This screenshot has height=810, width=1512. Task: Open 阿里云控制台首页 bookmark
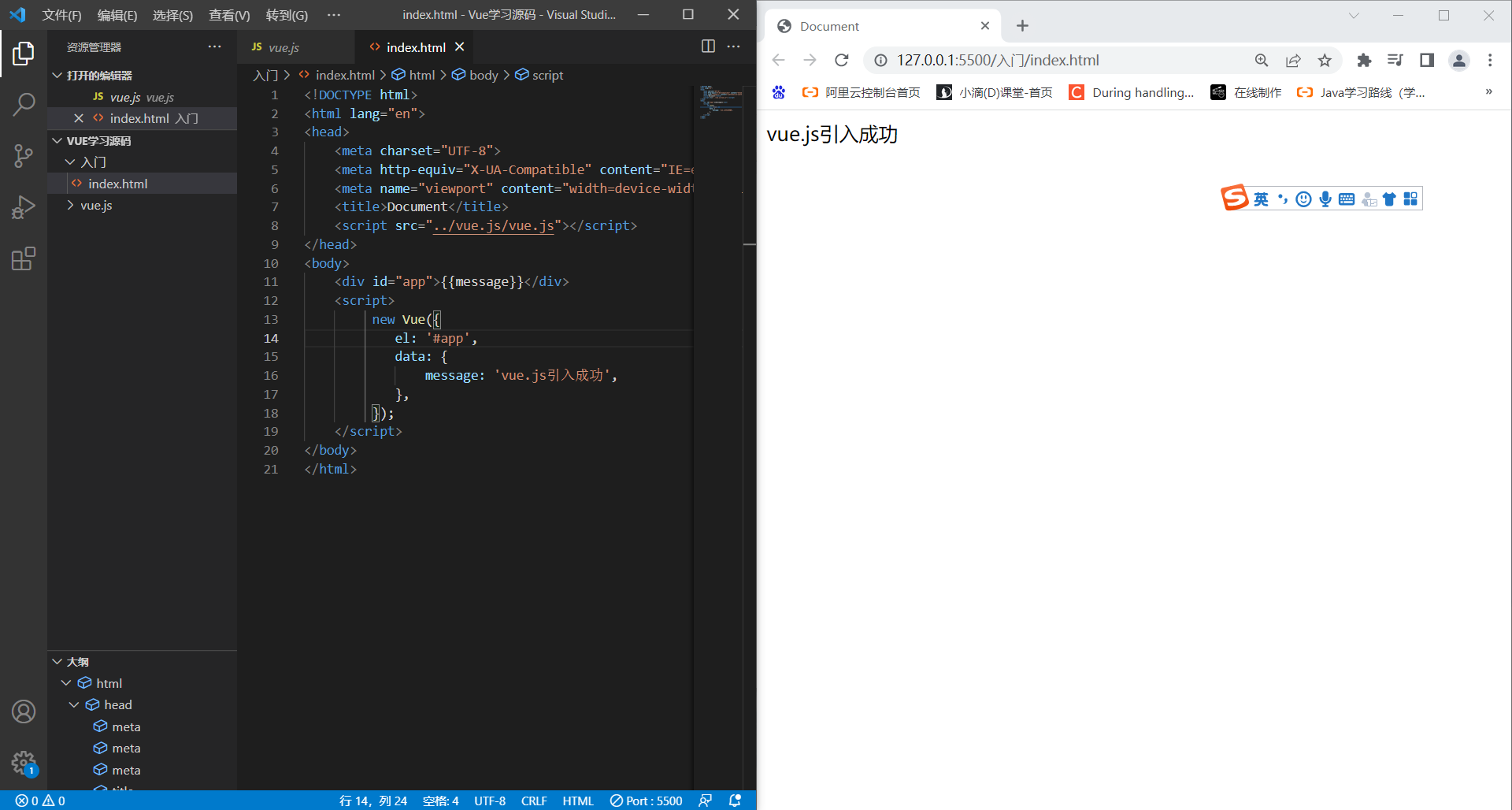861,92
